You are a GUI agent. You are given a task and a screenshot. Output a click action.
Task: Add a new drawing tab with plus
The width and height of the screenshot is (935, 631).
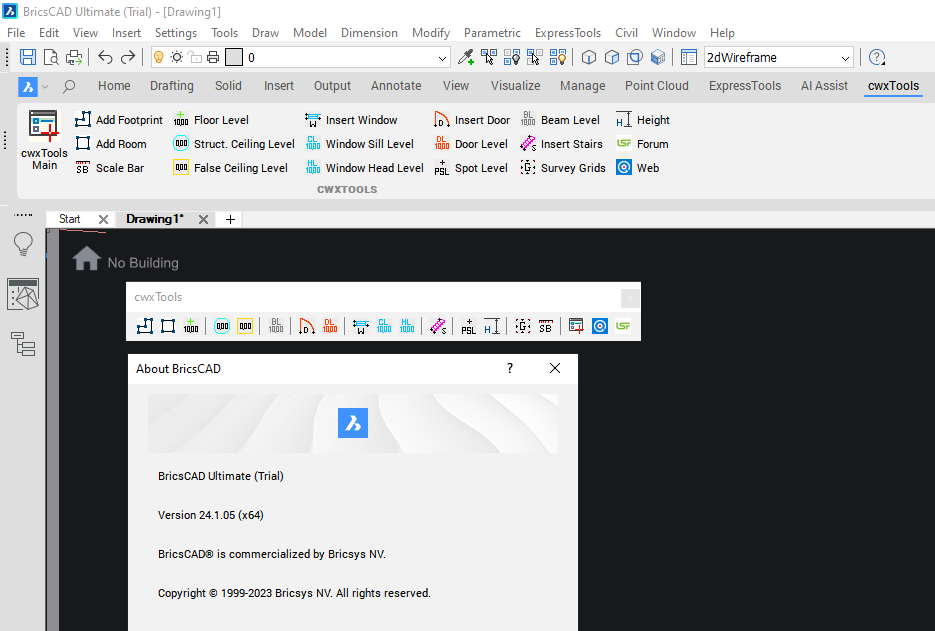pyautogui.click(x=230, y=219)
